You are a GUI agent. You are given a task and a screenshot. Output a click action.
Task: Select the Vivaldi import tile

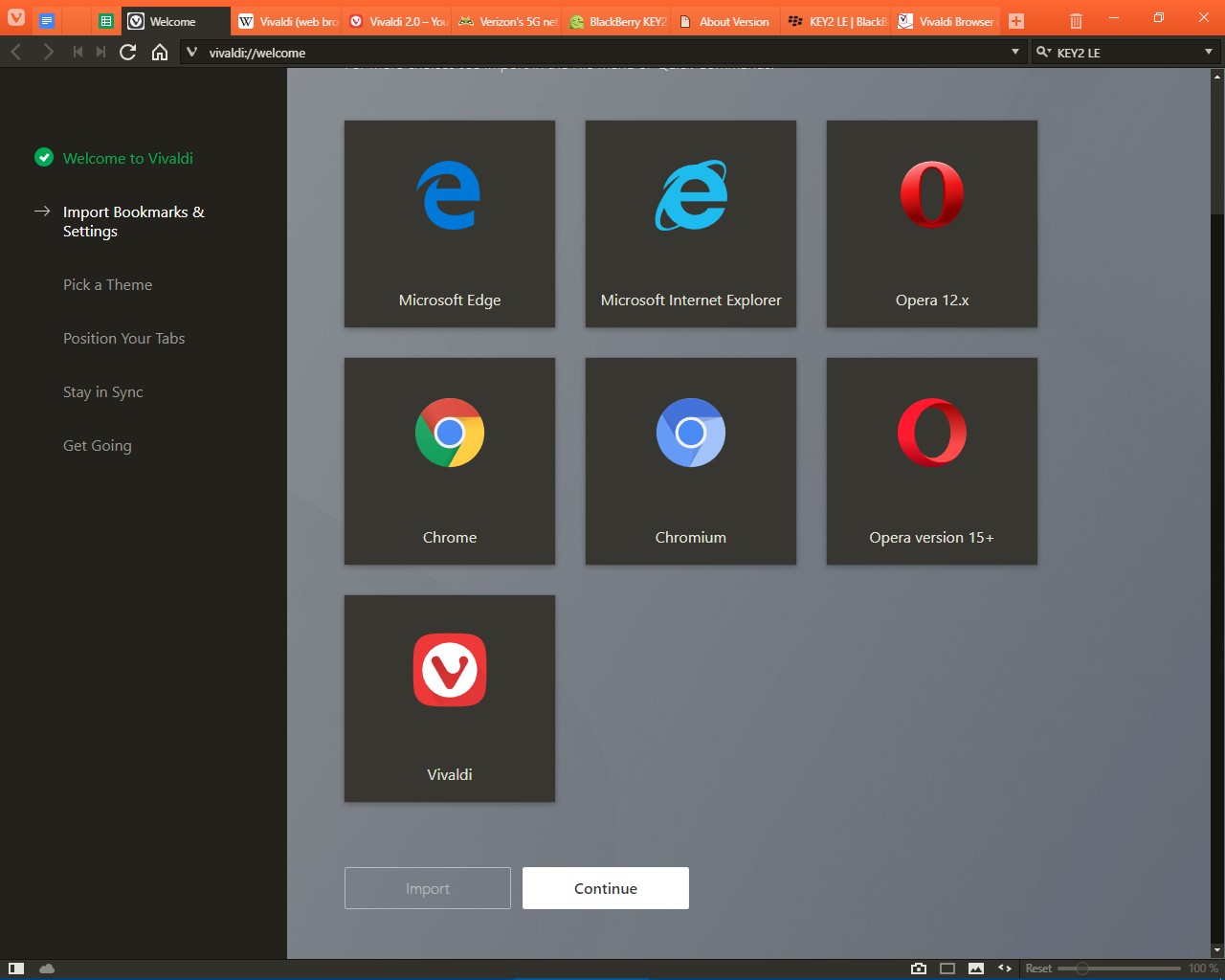coord(450,699)
